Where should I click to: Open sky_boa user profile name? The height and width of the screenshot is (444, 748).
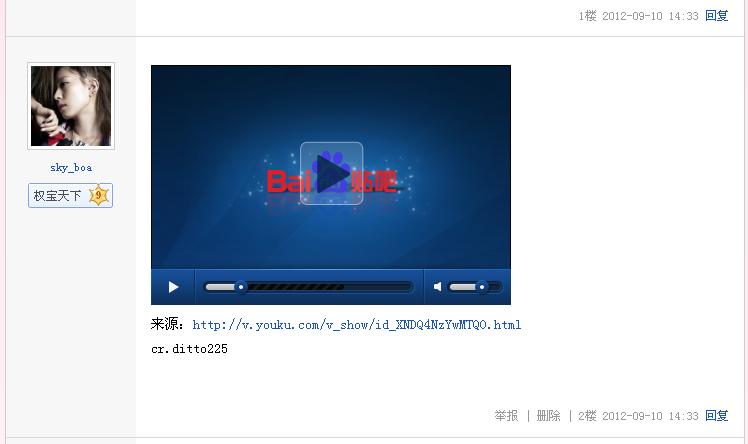coord(71,167)
